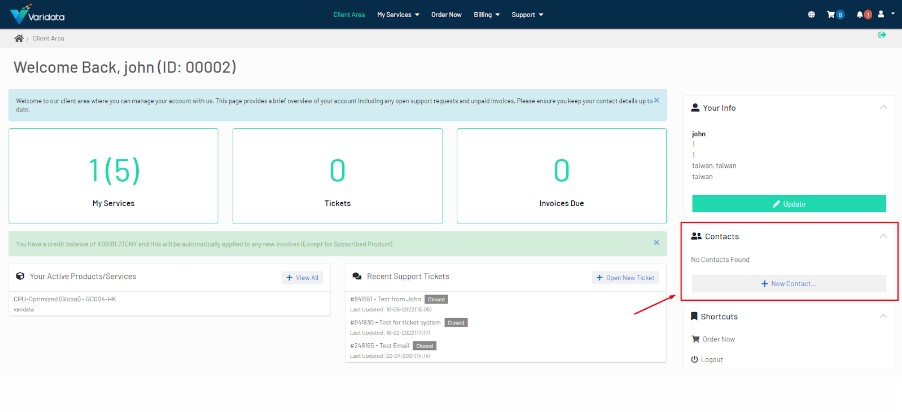Click the Your Info person icon
Image resolution: width=902 pixels, height=412 pixels.
coord(695,108)
